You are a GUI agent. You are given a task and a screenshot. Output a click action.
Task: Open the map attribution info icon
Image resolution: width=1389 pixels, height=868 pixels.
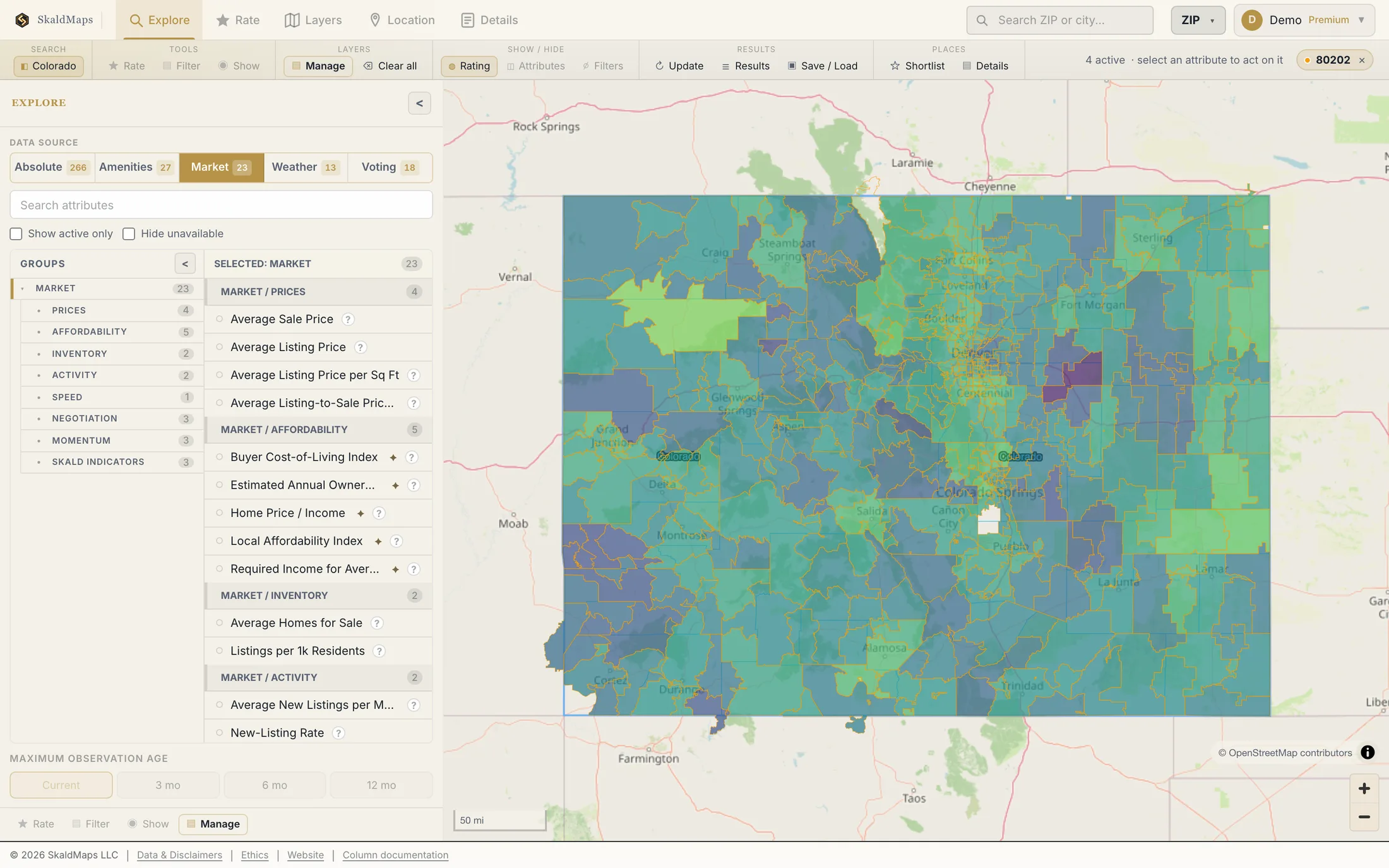(1368, 752)
